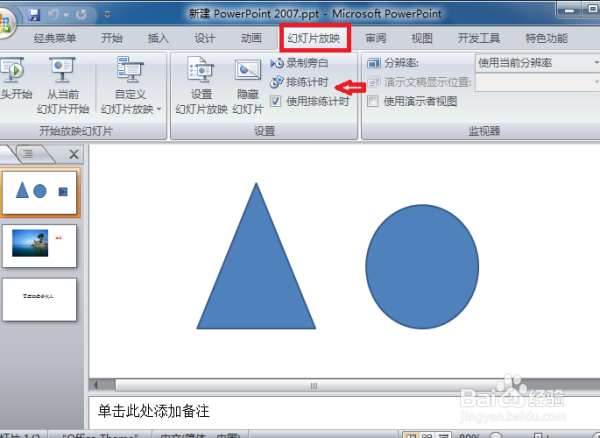
Task: Open the Undo history dropdown arrow
Action: (66, 15)
